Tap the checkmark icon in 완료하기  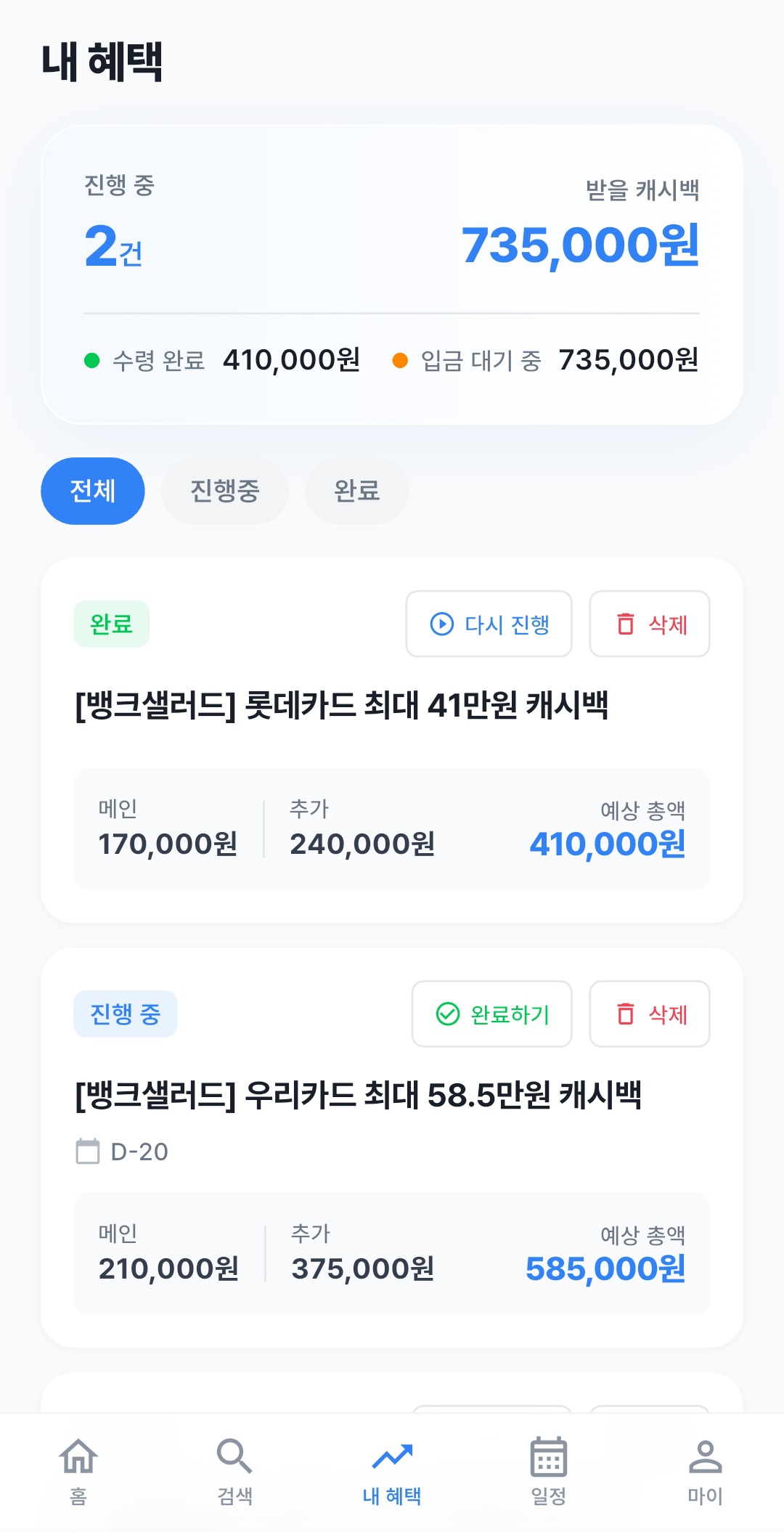pyautogui.click(x=448, y=1014)
